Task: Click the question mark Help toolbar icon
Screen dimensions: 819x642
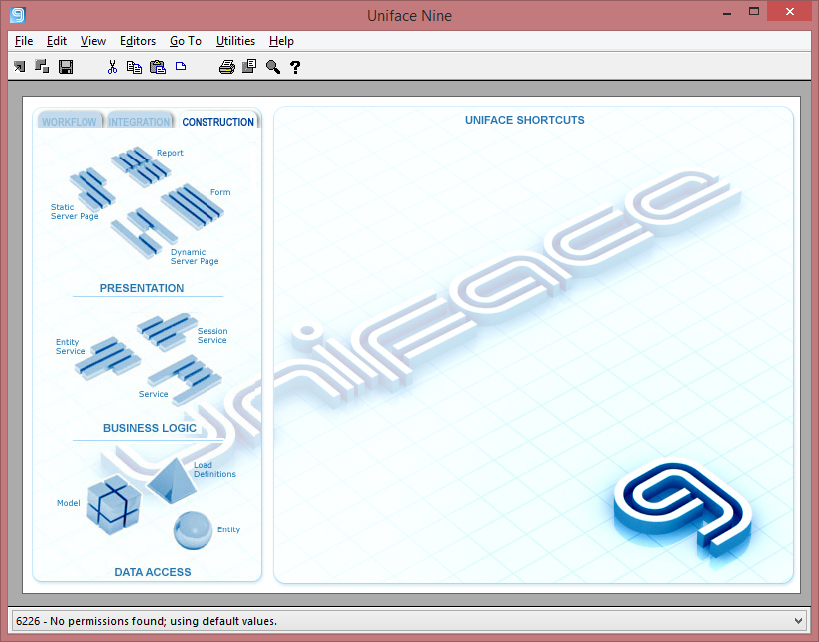Action: click(x=295, y=67)
